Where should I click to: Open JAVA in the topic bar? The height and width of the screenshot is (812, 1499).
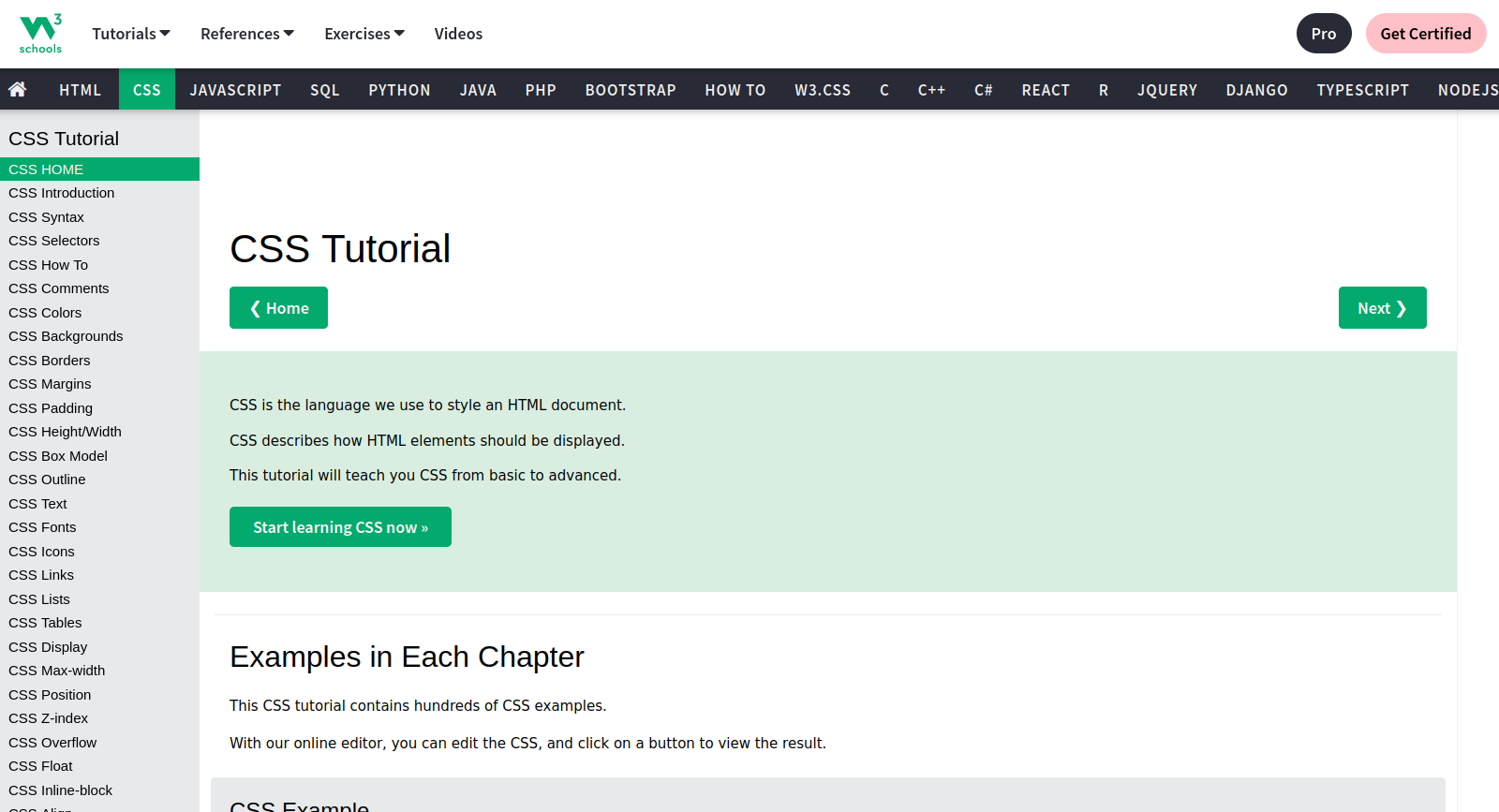(478, 90)
